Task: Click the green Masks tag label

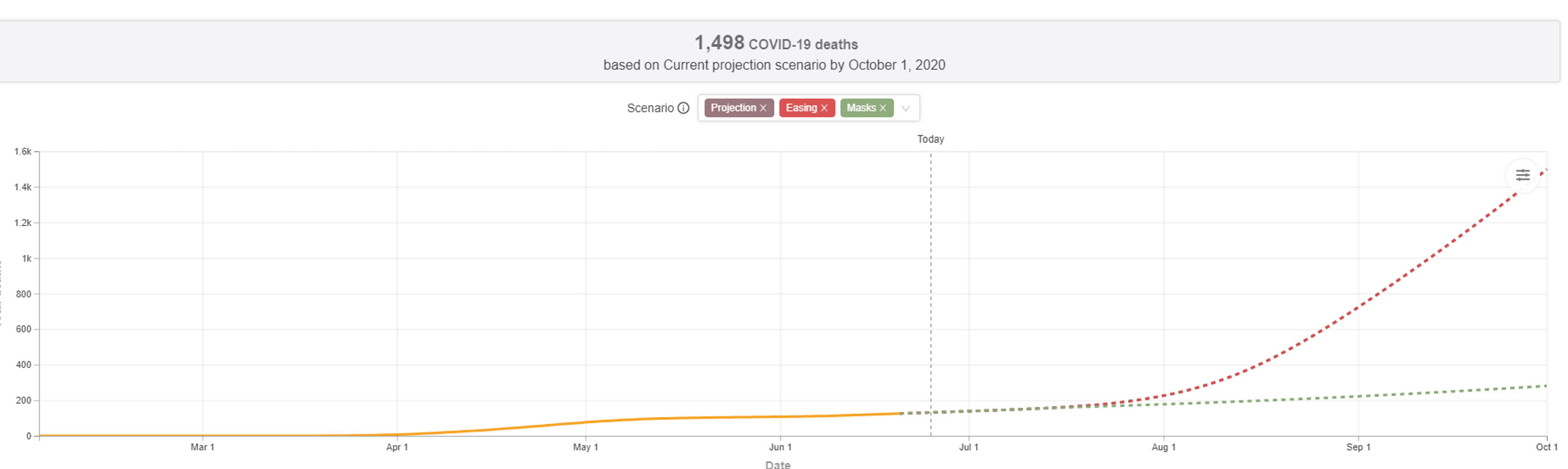Action: [x=861, y=108]
